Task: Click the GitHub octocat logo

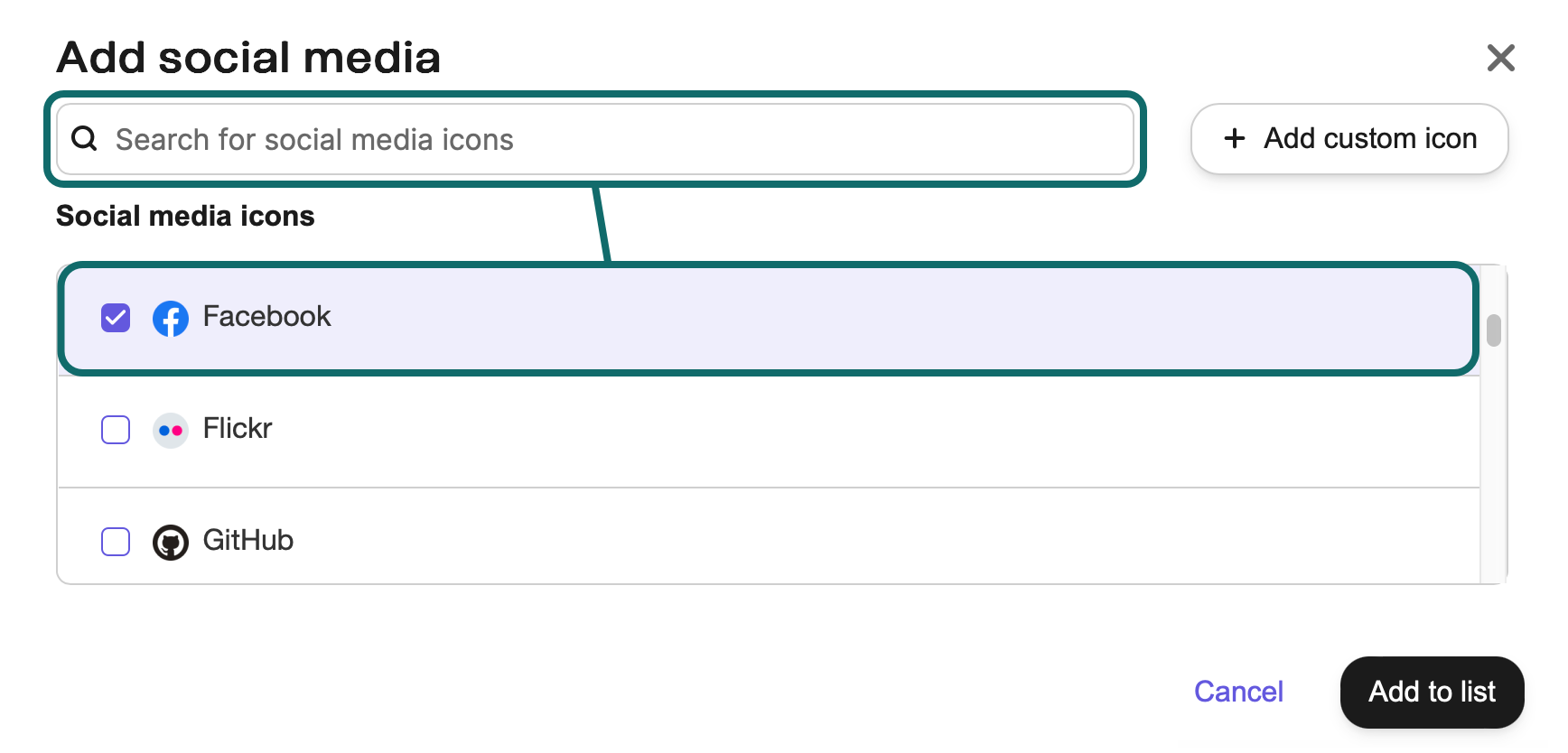Action: pos(171,542)
